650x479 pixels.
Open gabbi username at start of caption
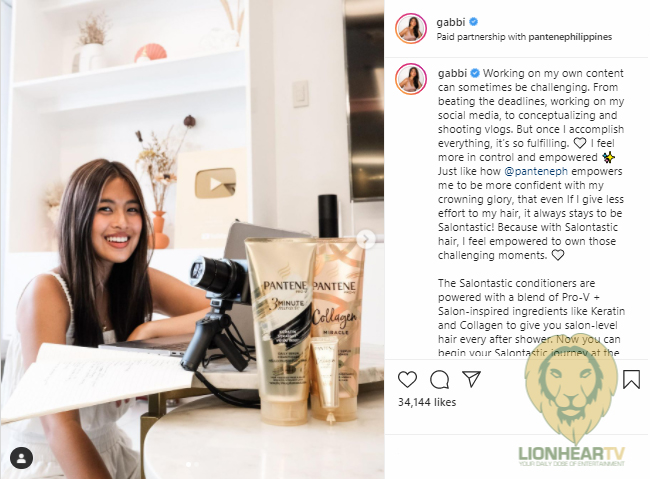(452, 73)
